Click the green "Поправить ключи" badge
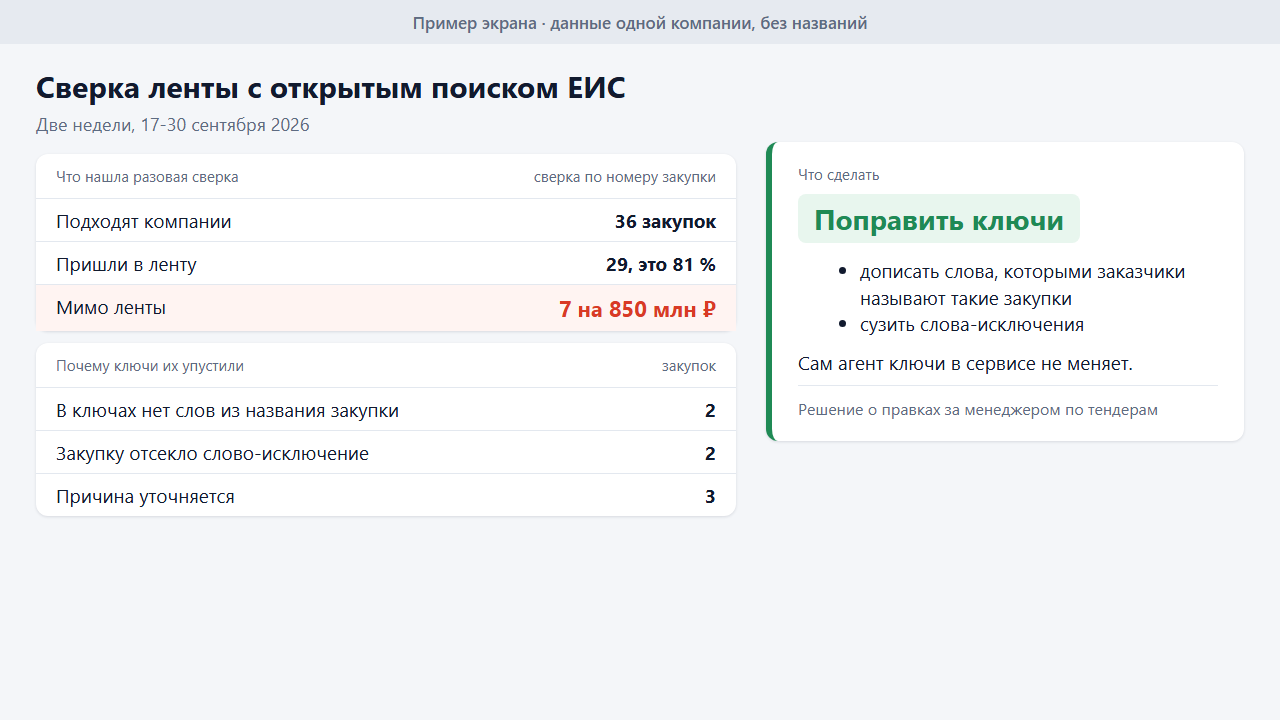 (939, 219)
